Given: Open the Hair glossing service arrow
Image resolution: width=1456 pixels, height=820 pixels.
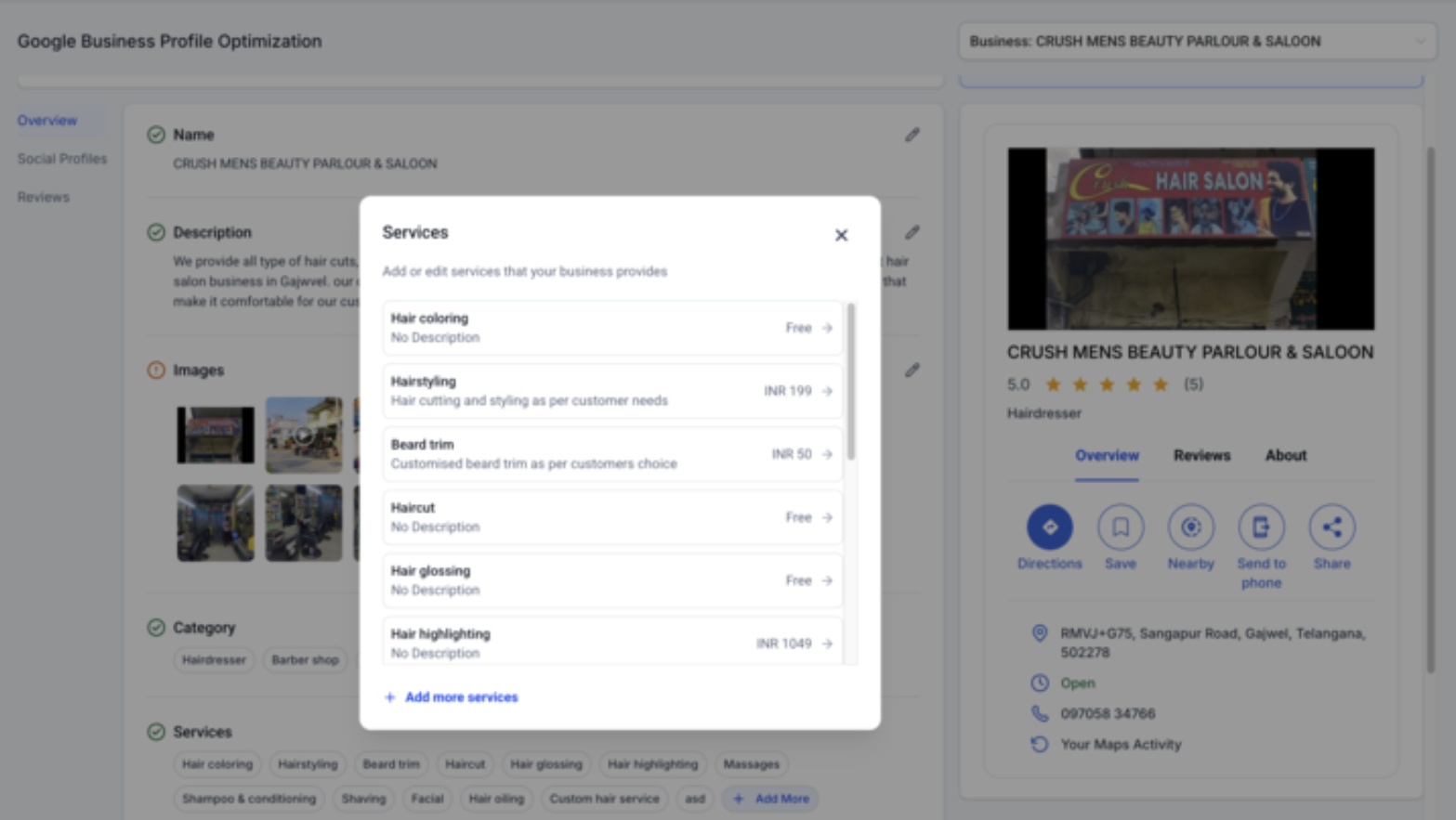Looking at the screenshot, I should (x=827, y=580).
